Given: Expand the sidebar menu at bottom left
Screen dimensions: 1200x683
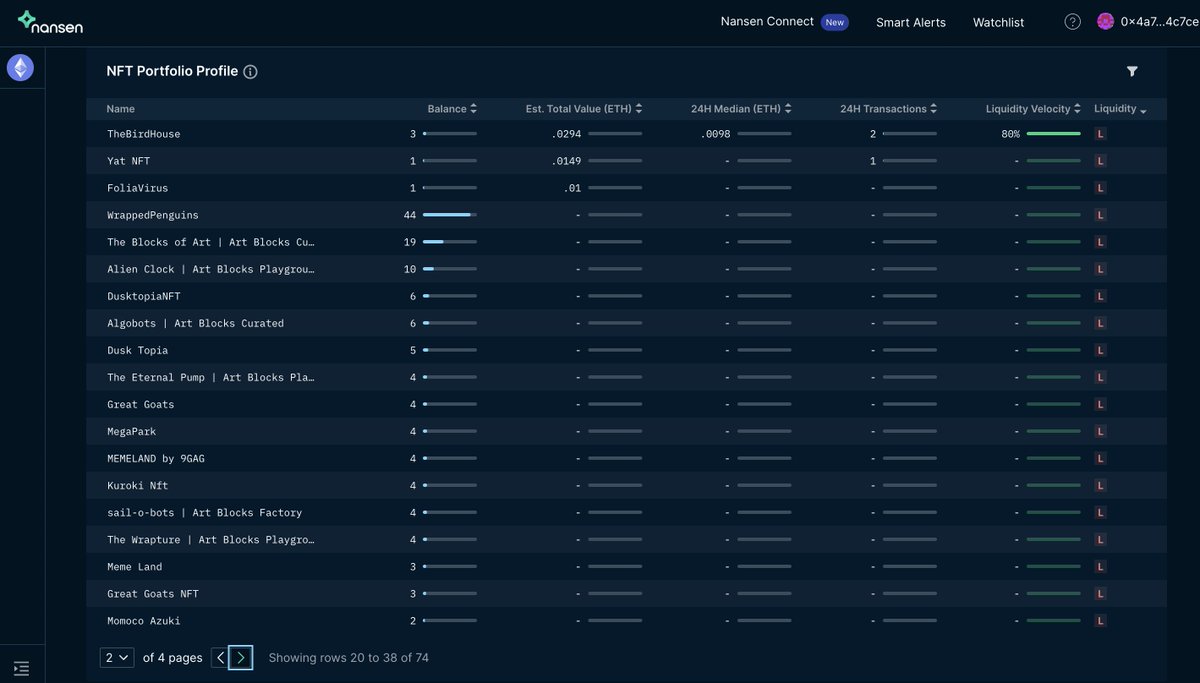Looking at the screenshot, I should coord(21,668).
